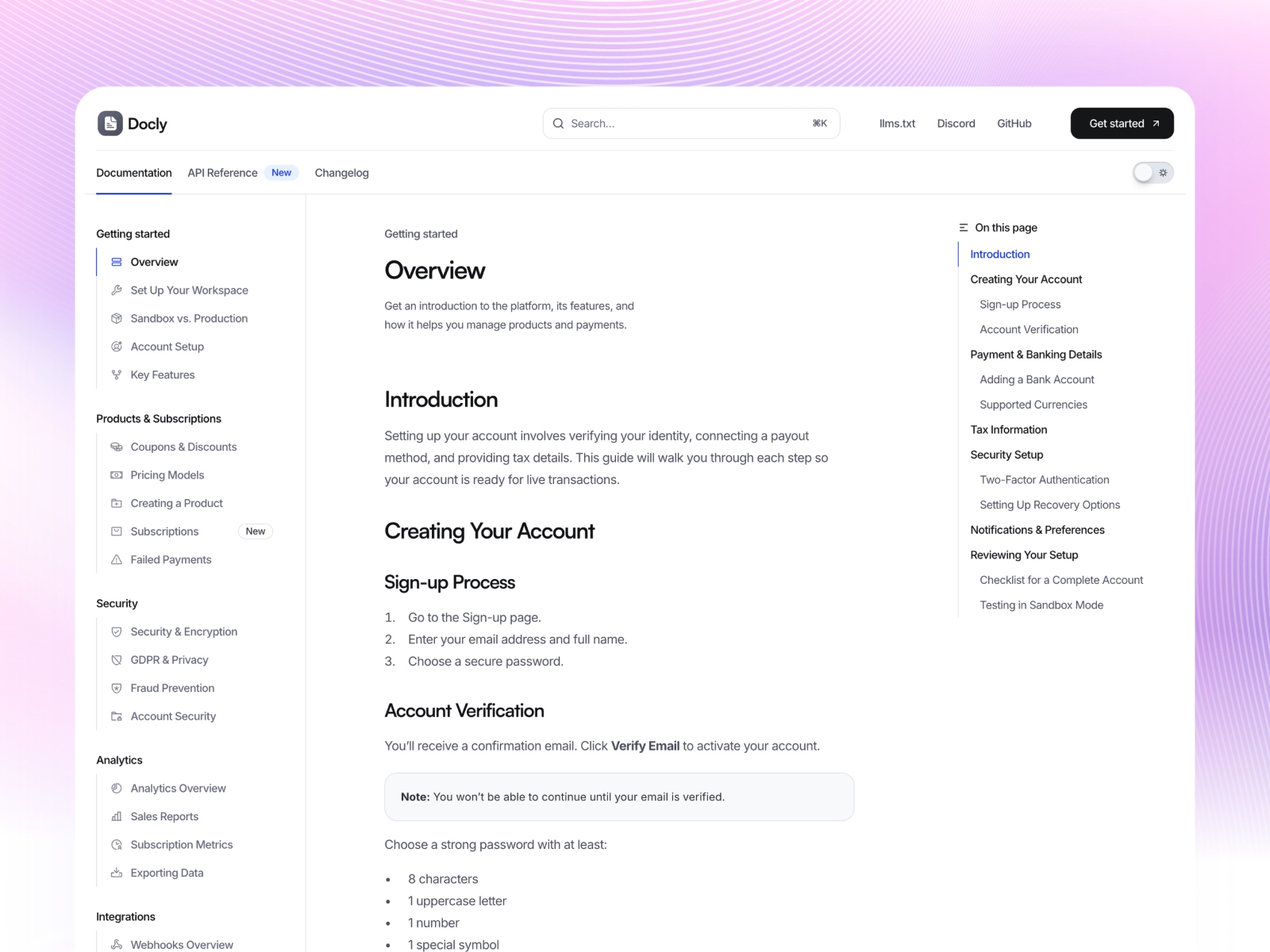Image resolution: width=1270 pixels, height=952 pixels.
Task: Open the Changelog tab
Action: (x=341, y=173)
